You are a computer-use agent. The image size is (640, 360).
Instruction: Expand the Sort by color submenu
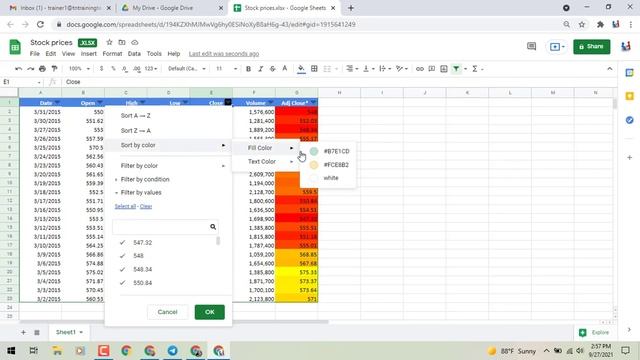coord(169,145)
